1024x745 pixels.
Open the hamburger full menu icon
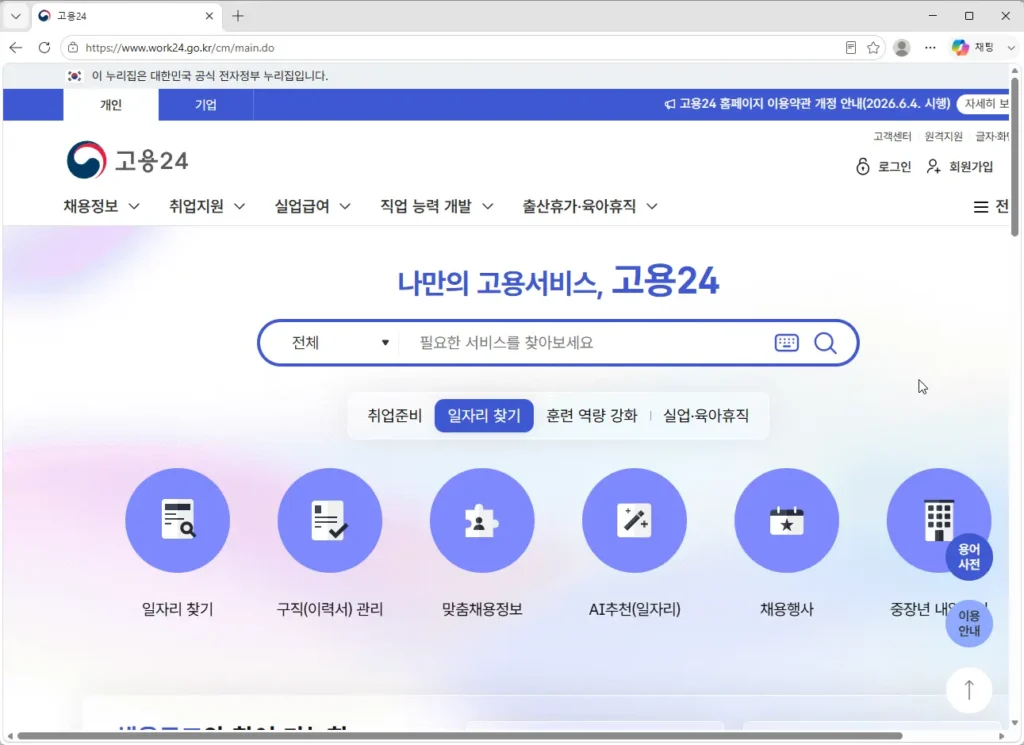pyautogui.click(x=980, y=207)
